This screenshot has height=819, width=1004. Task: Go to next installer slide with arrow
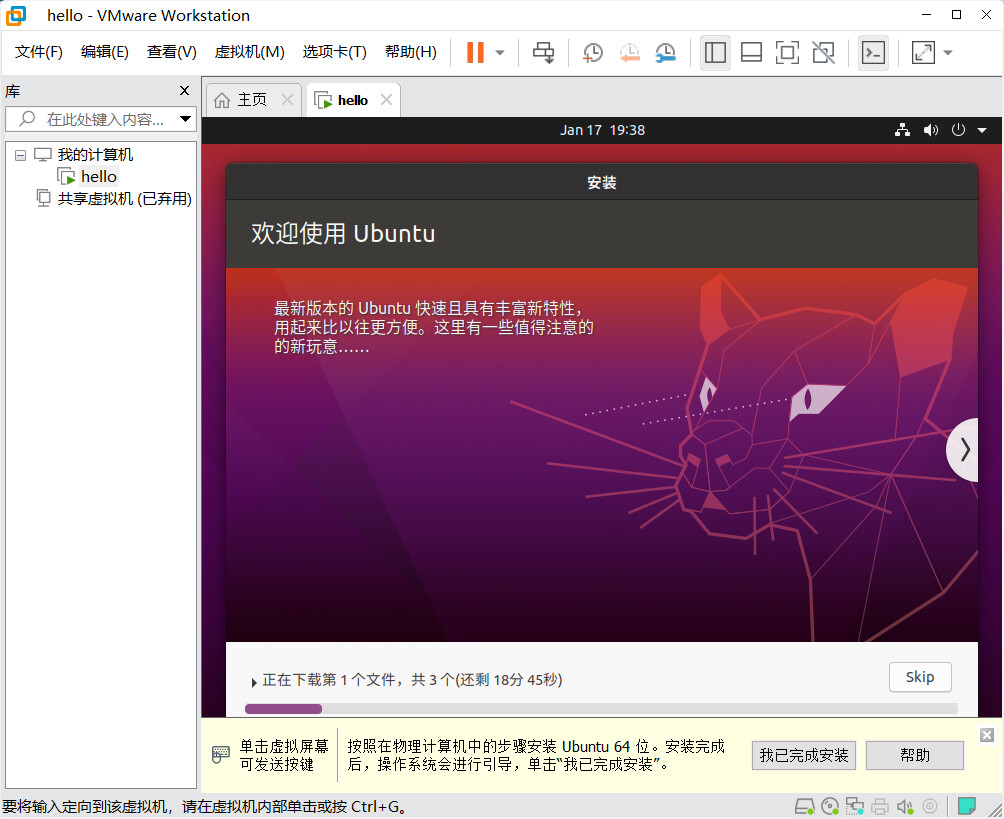click(x=964, y=450)
